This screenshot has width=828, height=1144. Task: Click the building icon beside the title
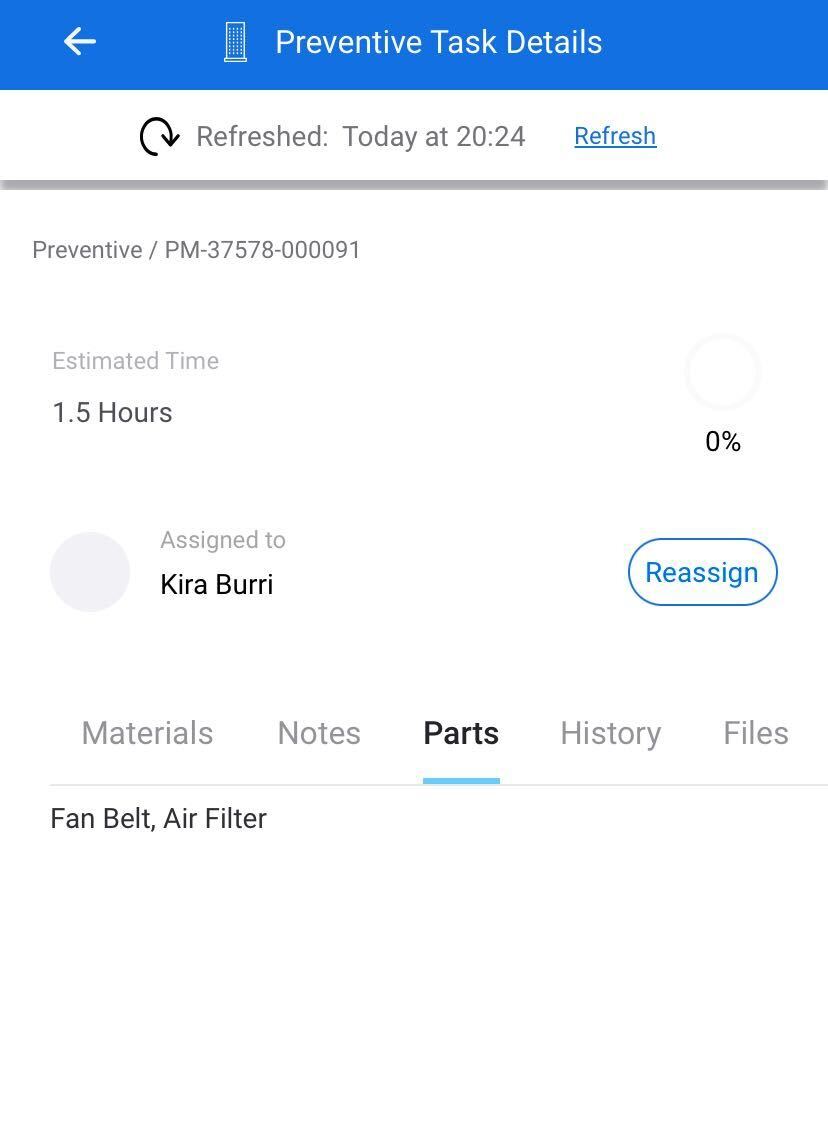pos(235,42)
